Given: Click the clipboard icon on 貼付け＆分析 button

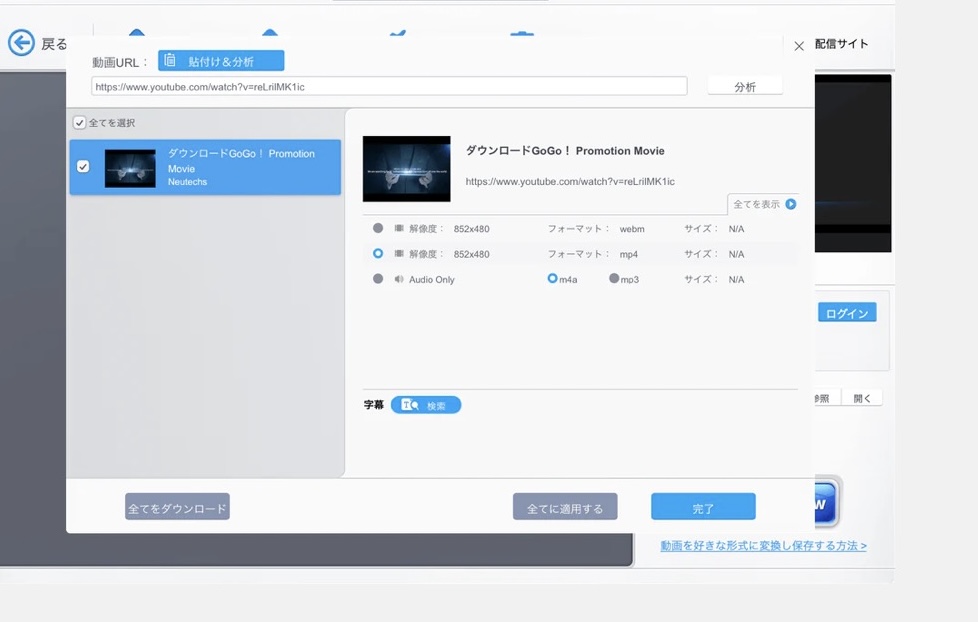Looking at the screenshot, I should pyautogui.click(x=170, y=60).
